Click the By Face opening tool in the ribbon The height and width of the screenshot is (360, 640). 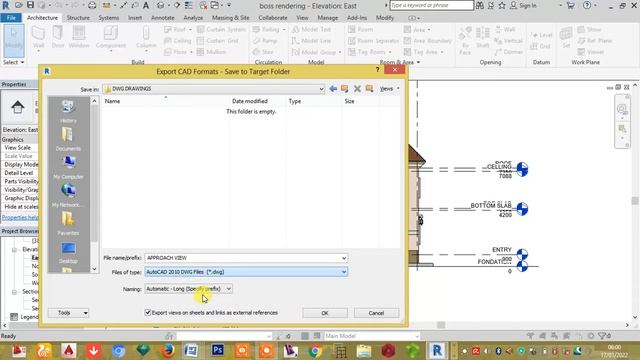coord(465,41)
